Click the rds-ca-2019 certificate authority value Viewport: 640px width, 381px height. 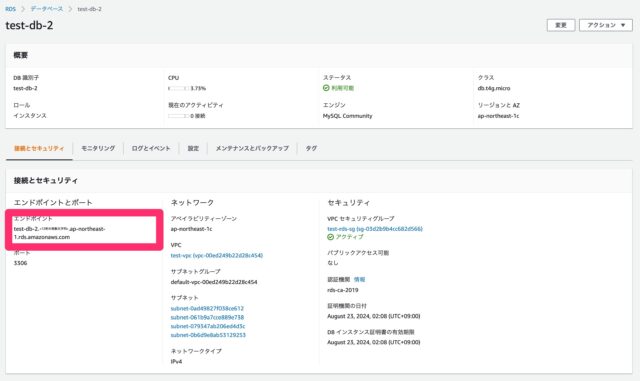point(343,290)
